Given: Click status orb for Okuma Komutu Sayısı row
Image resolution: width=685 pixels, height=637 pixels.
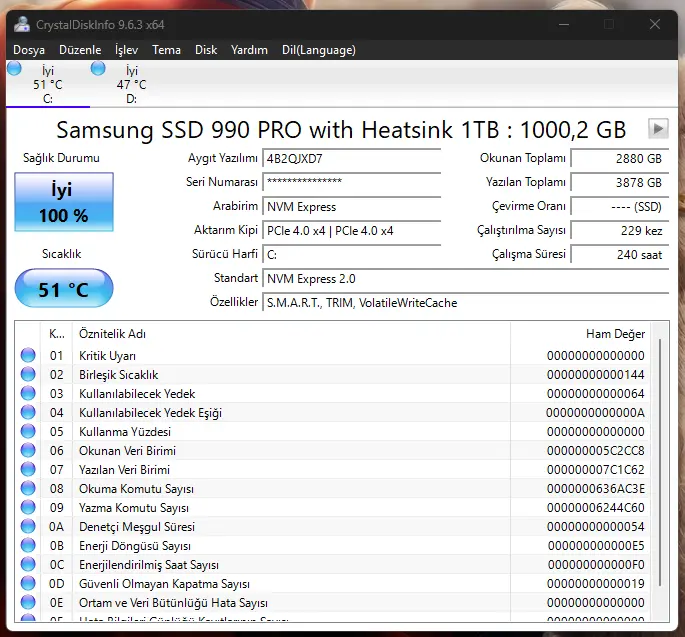Looking at the screenshot, I should 28,488.
